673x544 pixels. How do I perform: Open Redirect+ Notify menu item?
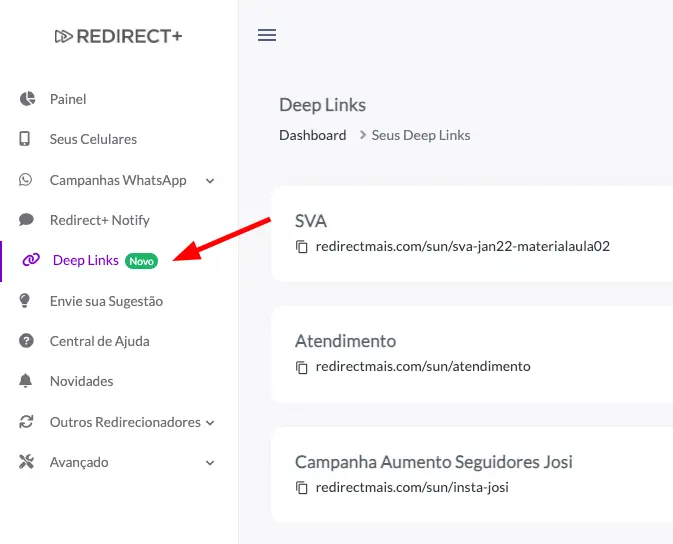tap(100, 220)
